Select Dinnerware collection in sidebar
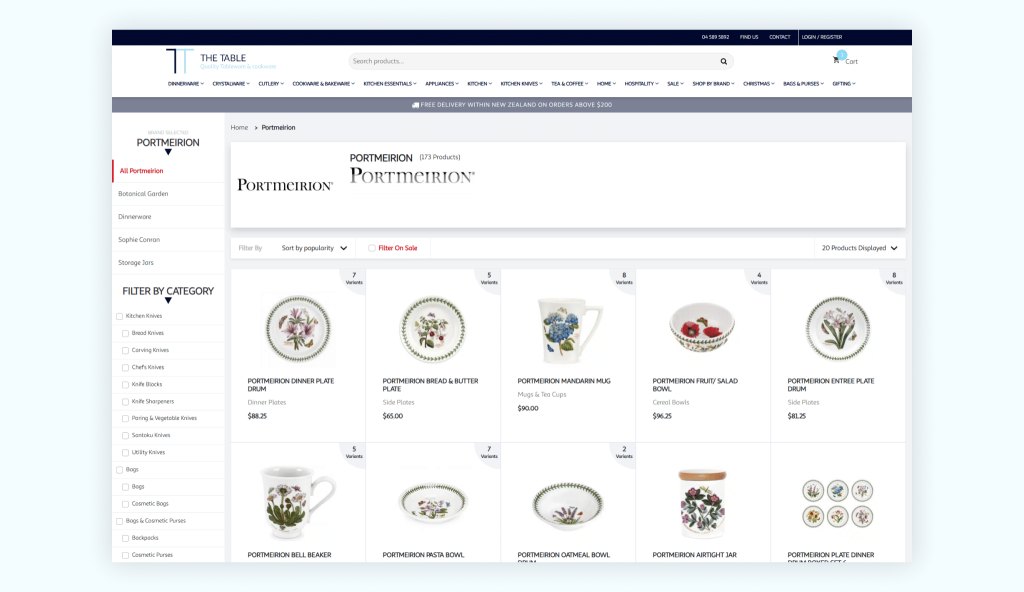This screenshot has width=1024, height=592. click(x=135, y=217)
